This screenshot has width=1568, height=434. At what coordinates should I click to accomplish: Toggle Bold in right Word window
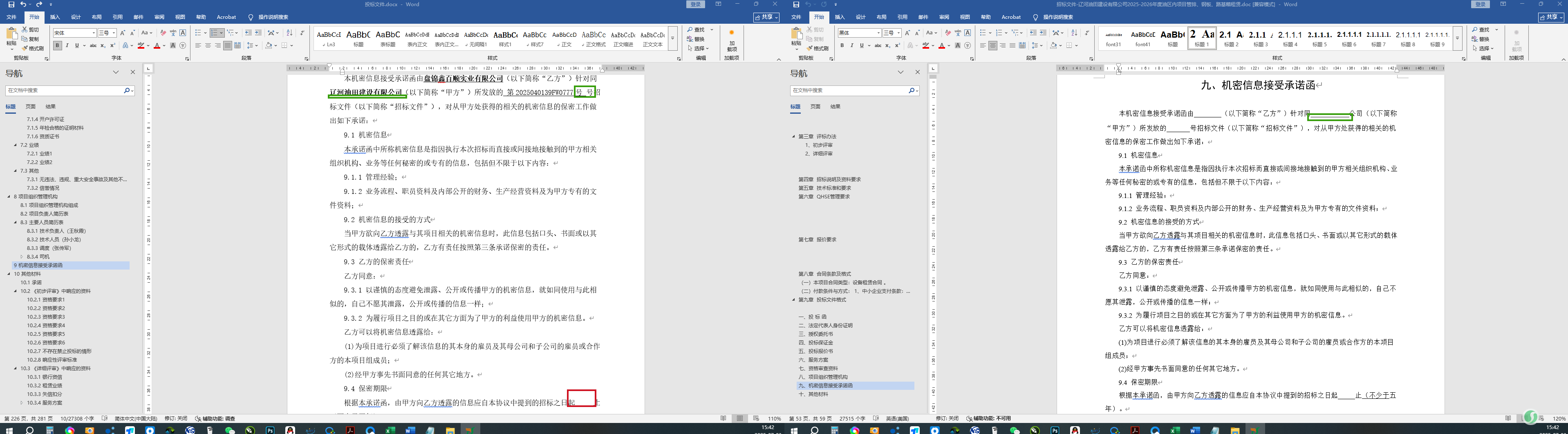click(x=842, y=45)
